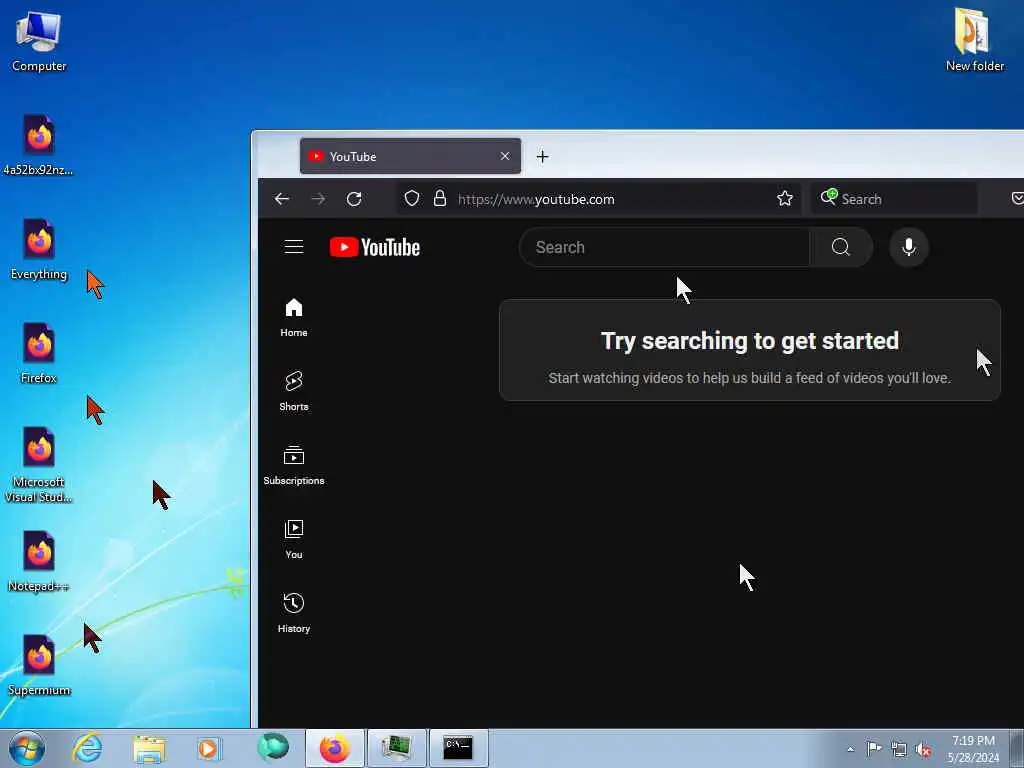Click the Firefox URL address bar

point(601,199)
